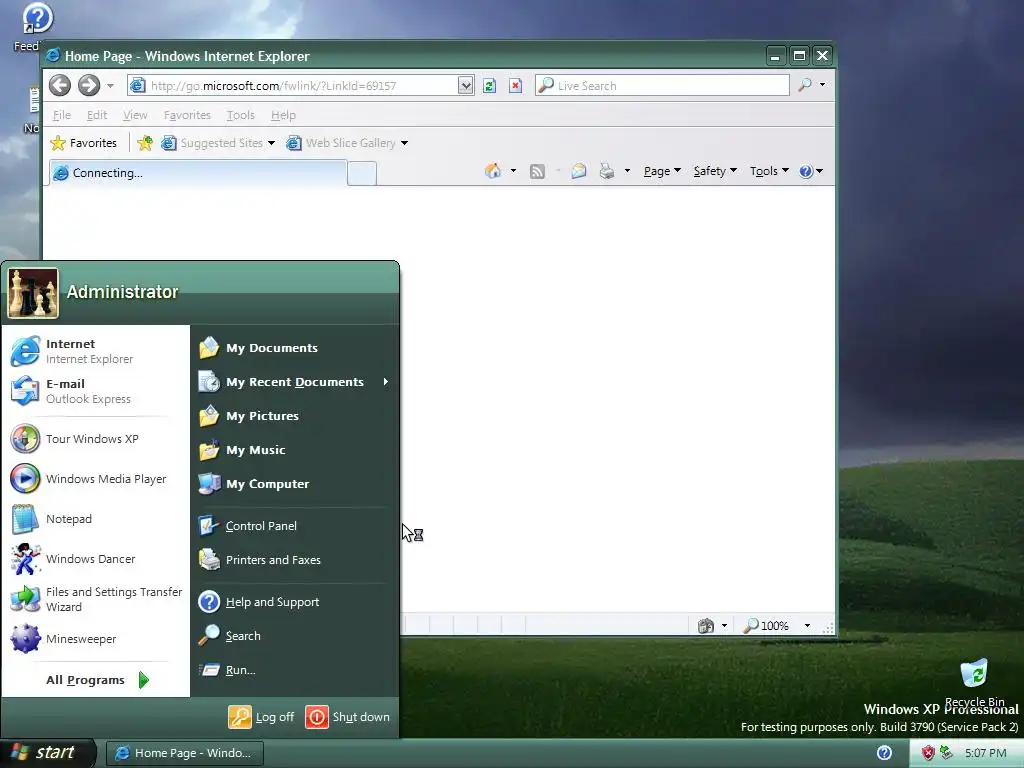1024x768 pixels.
Task: Open the command bar Tools dropdown
Action: click(769, 171)
